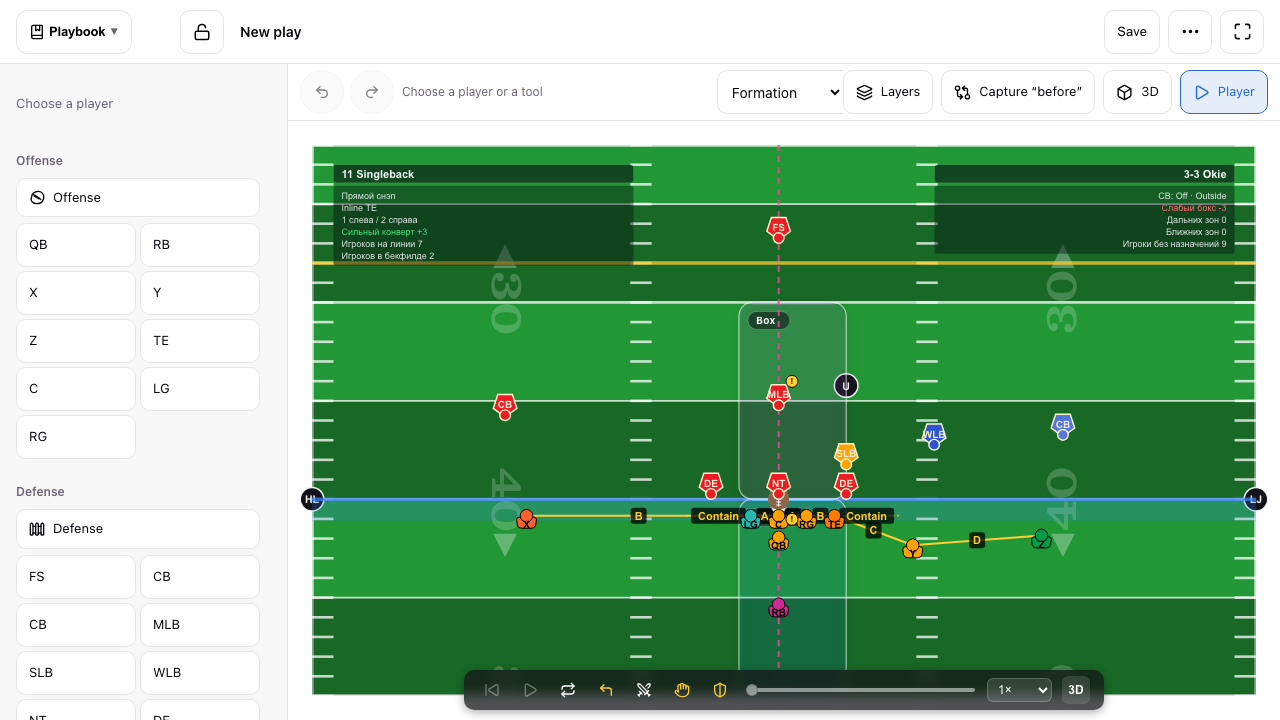
Task: Select the red FS marker on the field
Action: pos(778,229)
